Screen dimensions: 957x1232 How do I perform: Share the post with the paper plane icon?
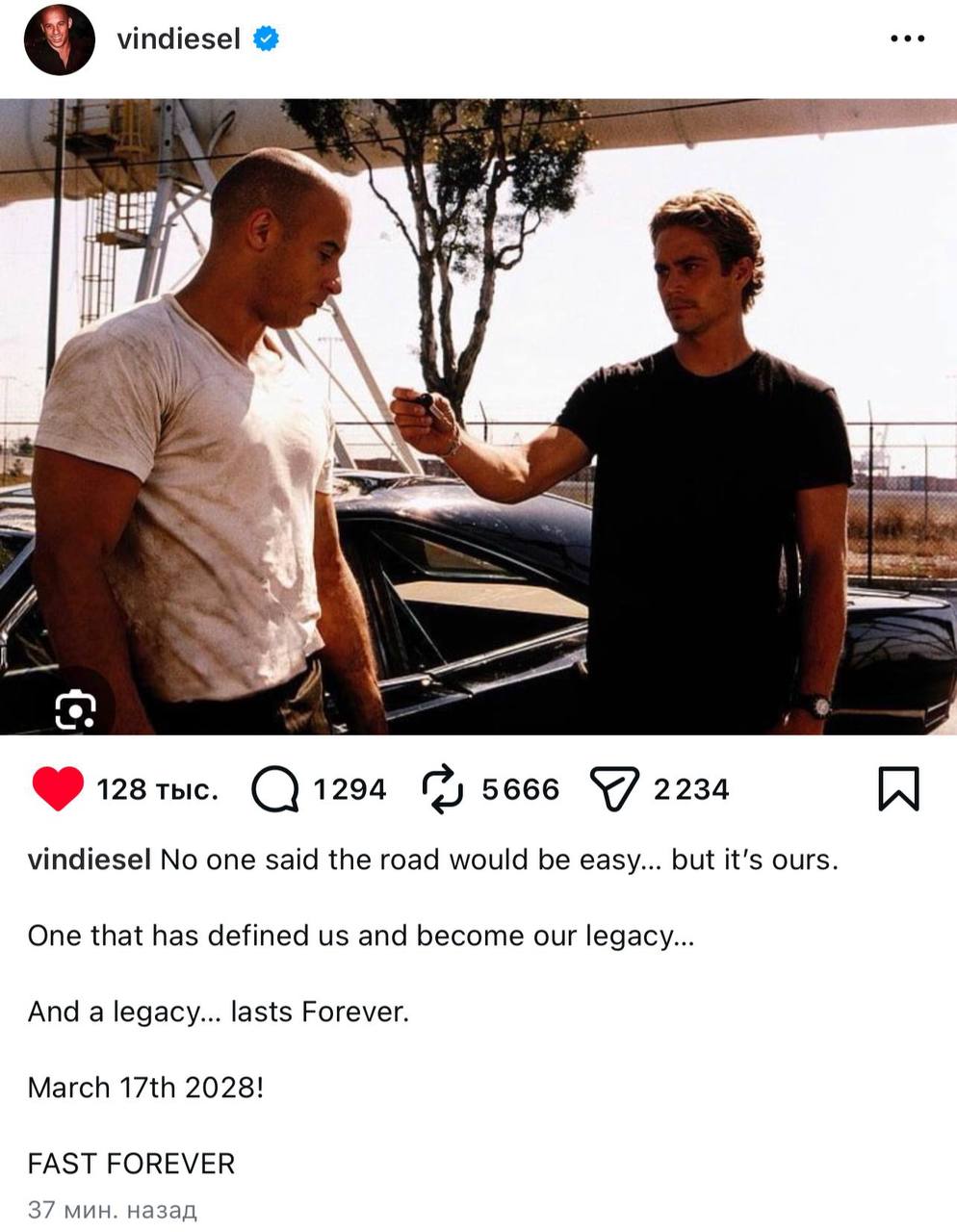click(612, 790)
